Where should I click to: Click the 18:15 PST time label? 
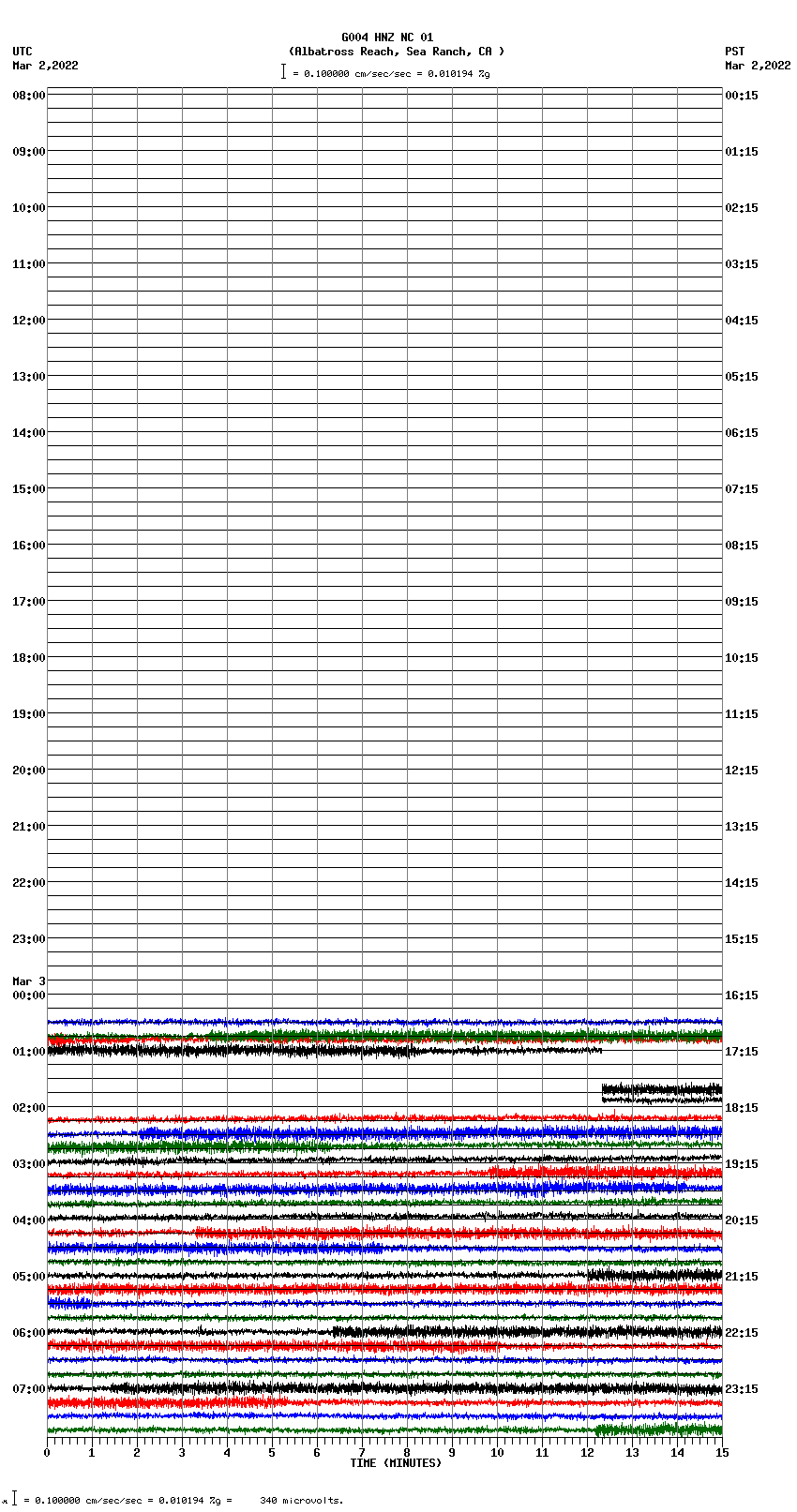pyautogui.click(x=742, y=1108)
